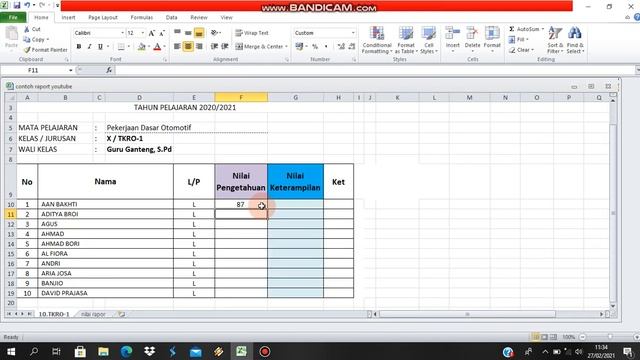Increase cell indent
Viewport: 640px width, 360px height.
coord(224,47)
